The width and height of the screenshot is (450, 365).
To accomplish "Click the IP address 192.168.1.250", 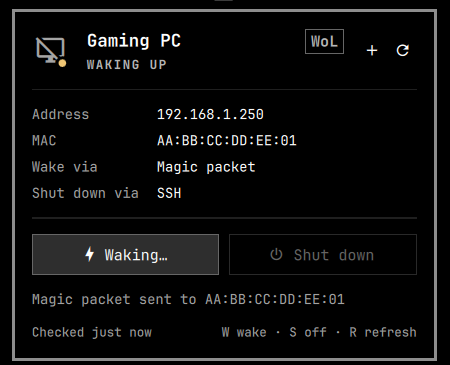I will coord(210,114).
